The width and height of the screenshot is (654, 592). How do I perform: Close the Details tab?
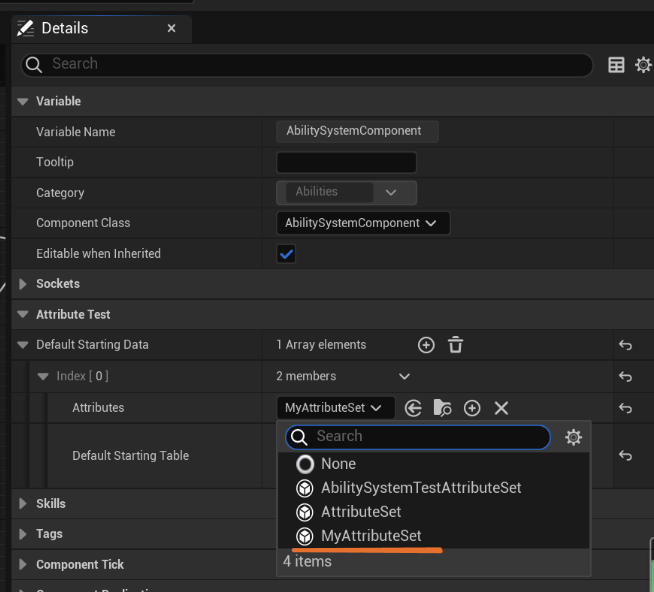coord(171,29)
